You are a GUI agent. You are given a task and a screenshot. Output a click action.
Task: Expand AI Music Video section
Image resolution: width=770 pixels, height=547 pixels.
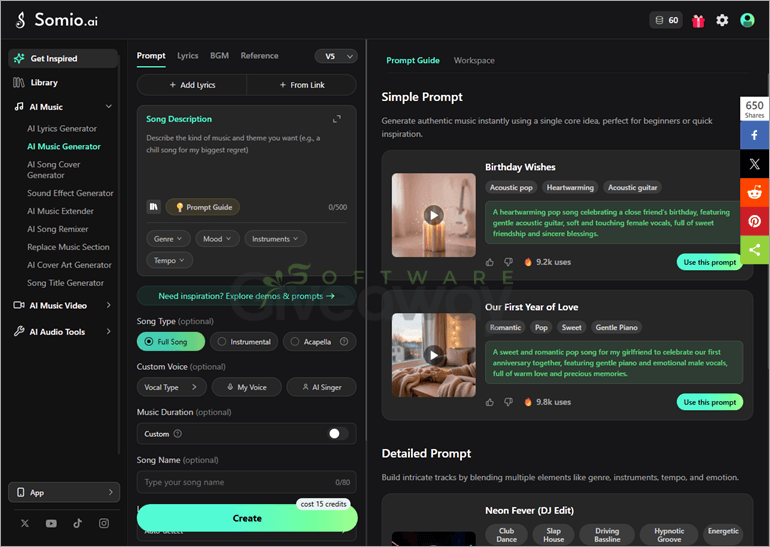[x=109, y=305]
